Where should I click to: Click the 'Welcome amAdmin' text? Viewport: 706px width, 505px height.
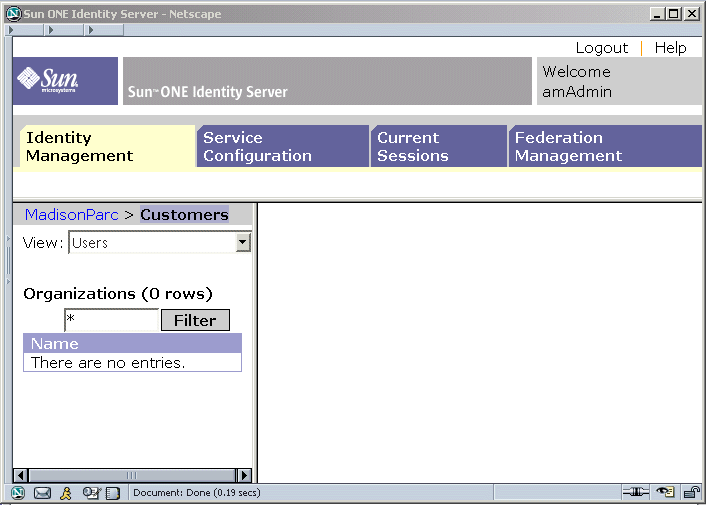pyautogui.click(x=577, y=81)
